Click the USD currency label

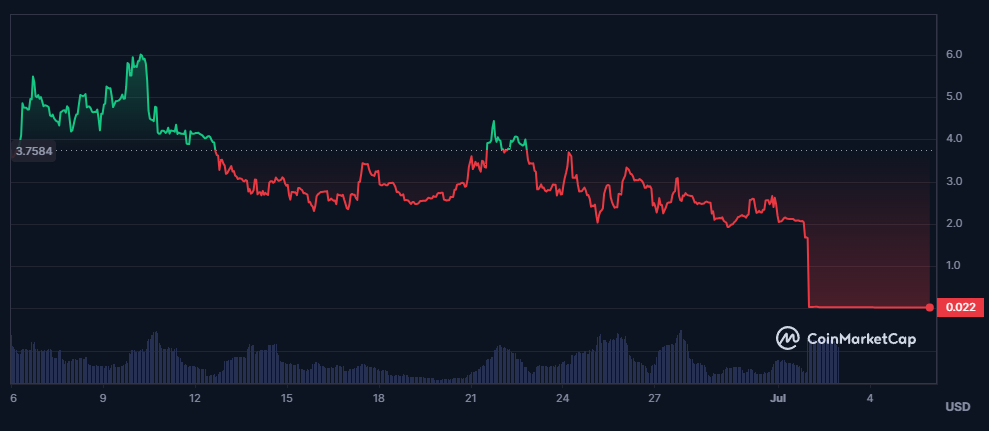click(957, 407)
